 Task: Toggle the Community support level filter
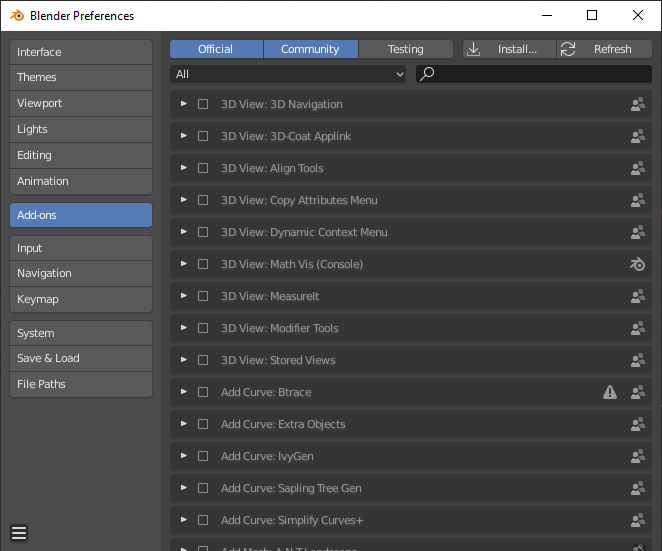point(311,49)
